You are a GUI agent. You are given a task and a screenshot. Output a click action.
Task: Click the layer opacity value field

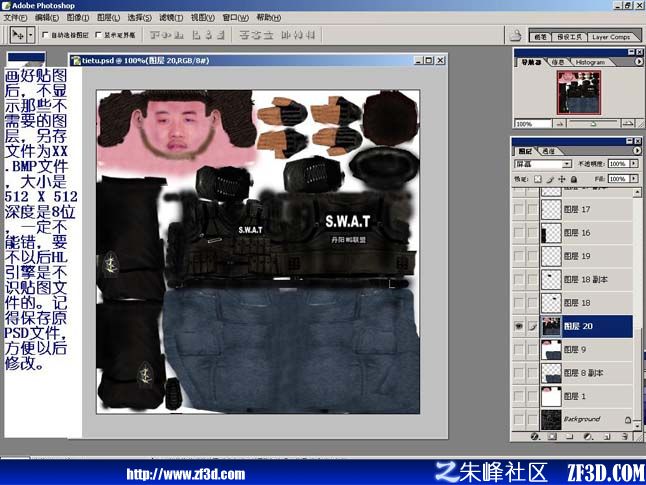click(618, 164)
